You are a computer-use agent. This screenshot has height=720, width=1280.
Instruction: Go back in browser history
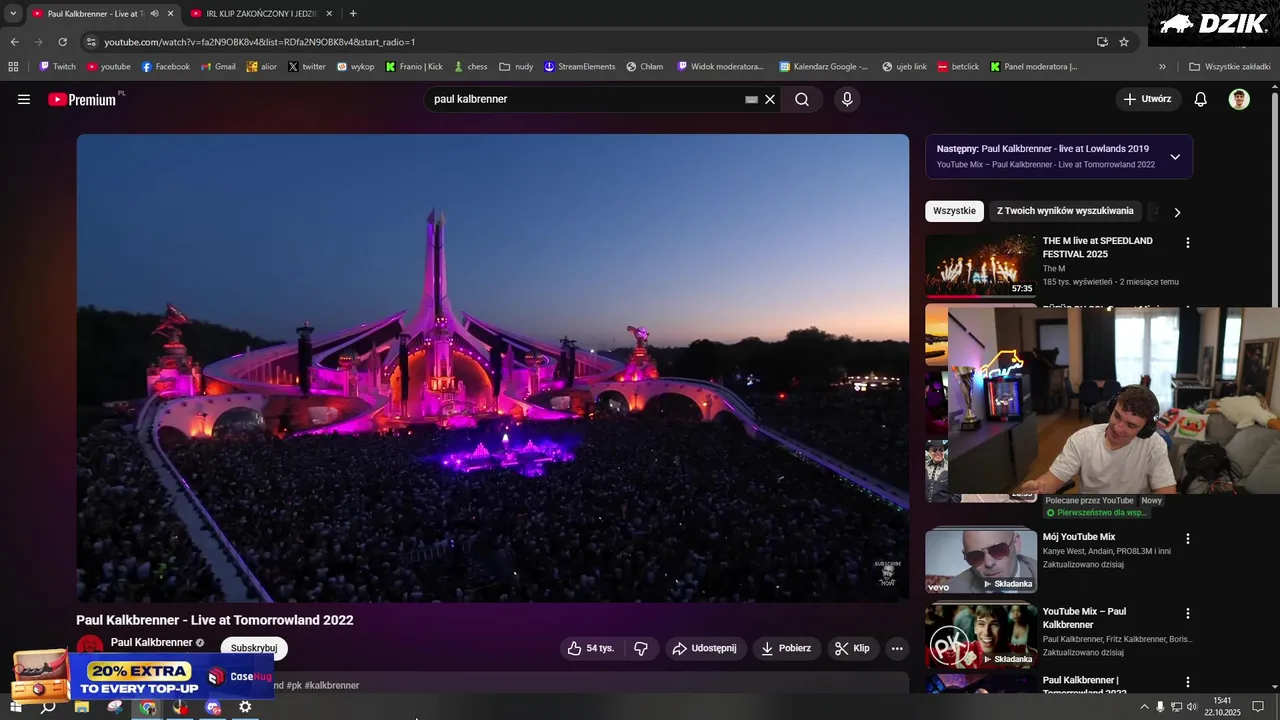[14, 42]
